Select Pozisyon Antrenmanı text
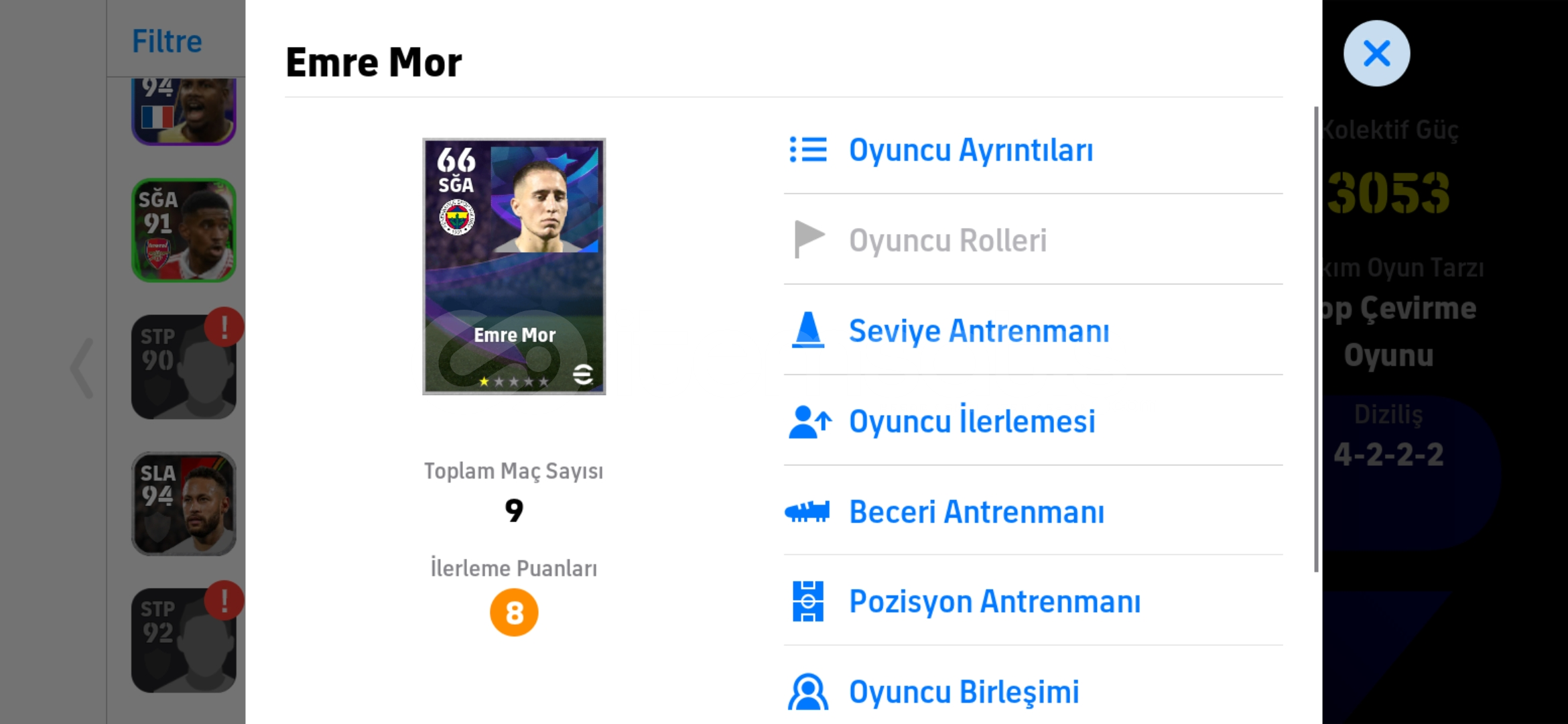The height and width of the screenshot is (724, 1568). 994,601
